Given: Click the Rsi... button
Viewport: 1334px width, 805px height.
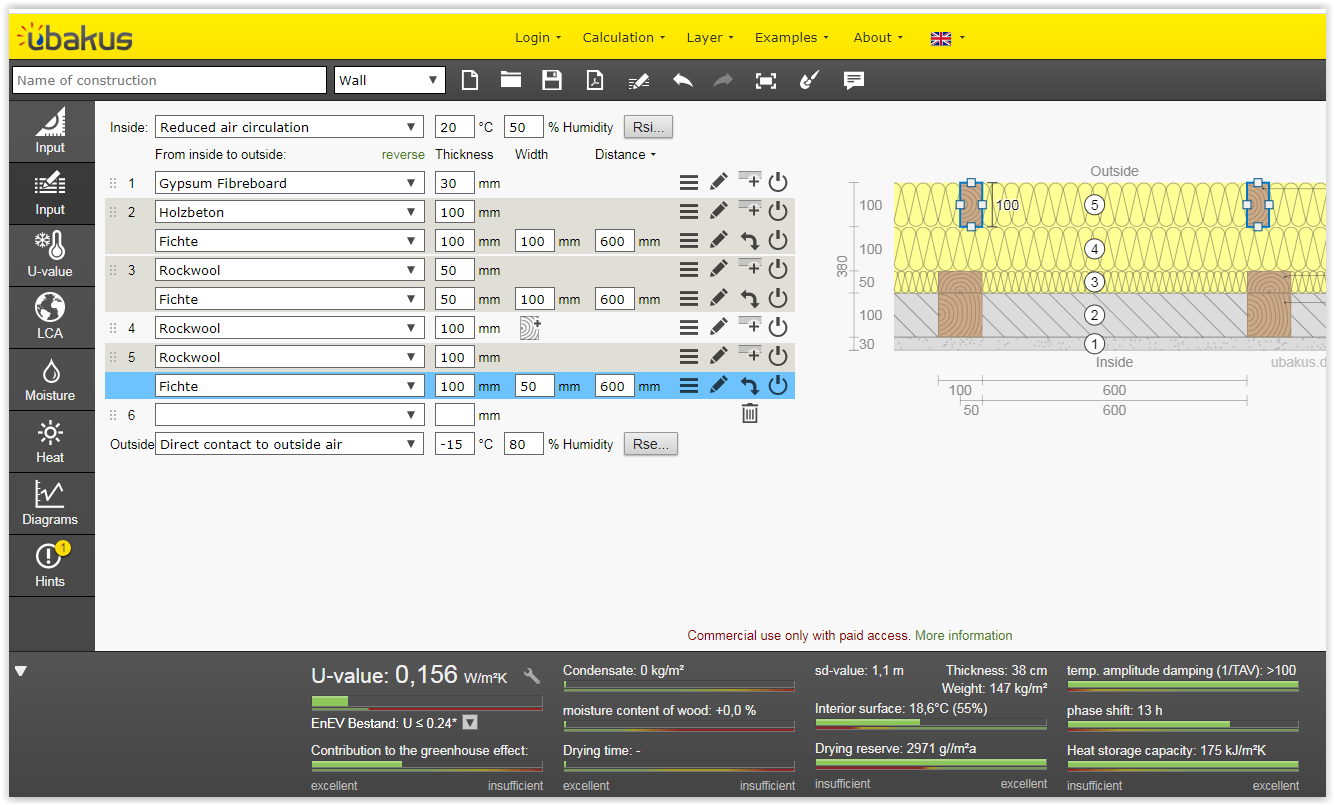Looking at the screenshot, I should coord(649,127).
